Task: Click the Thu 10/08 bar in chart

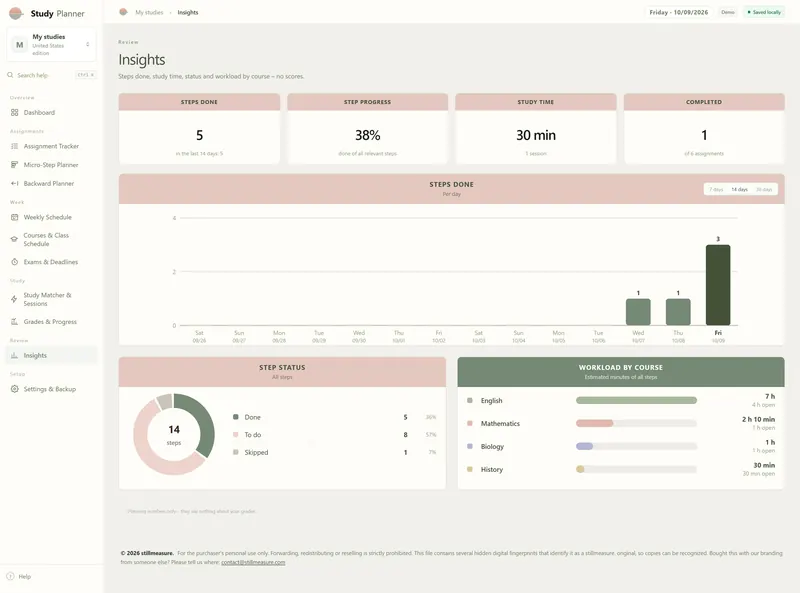Action: pyautogui.click(x=678, y=312)
